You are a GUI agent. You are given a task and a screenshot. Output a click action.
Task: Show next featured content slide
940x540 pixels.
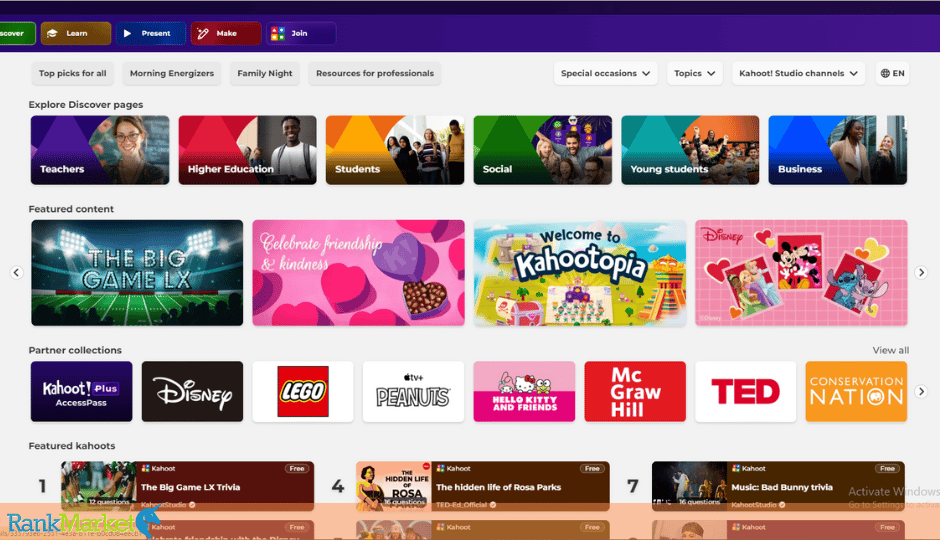tap(921, 273)
